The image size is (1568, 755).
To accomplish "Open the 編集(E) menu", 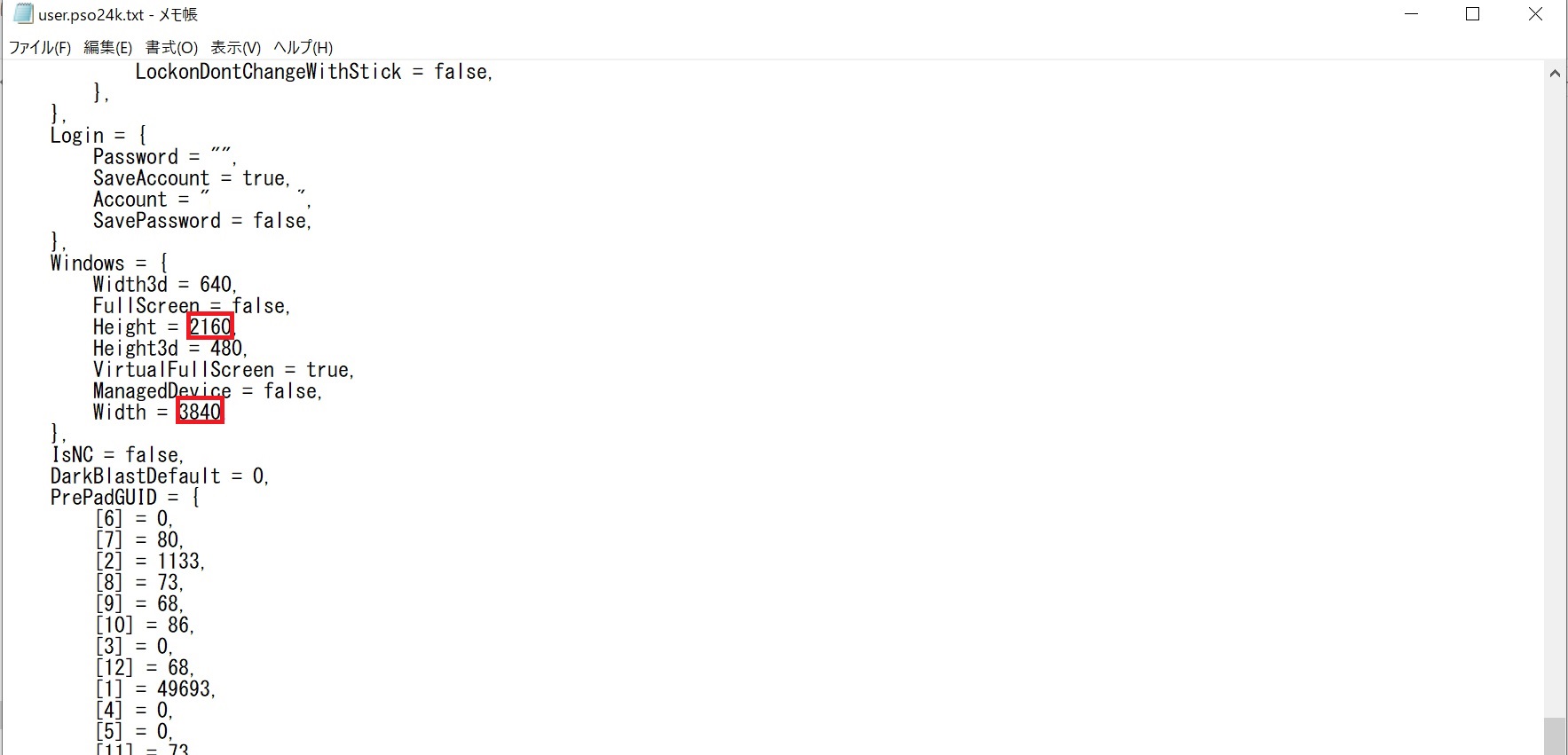I will 107,48.
